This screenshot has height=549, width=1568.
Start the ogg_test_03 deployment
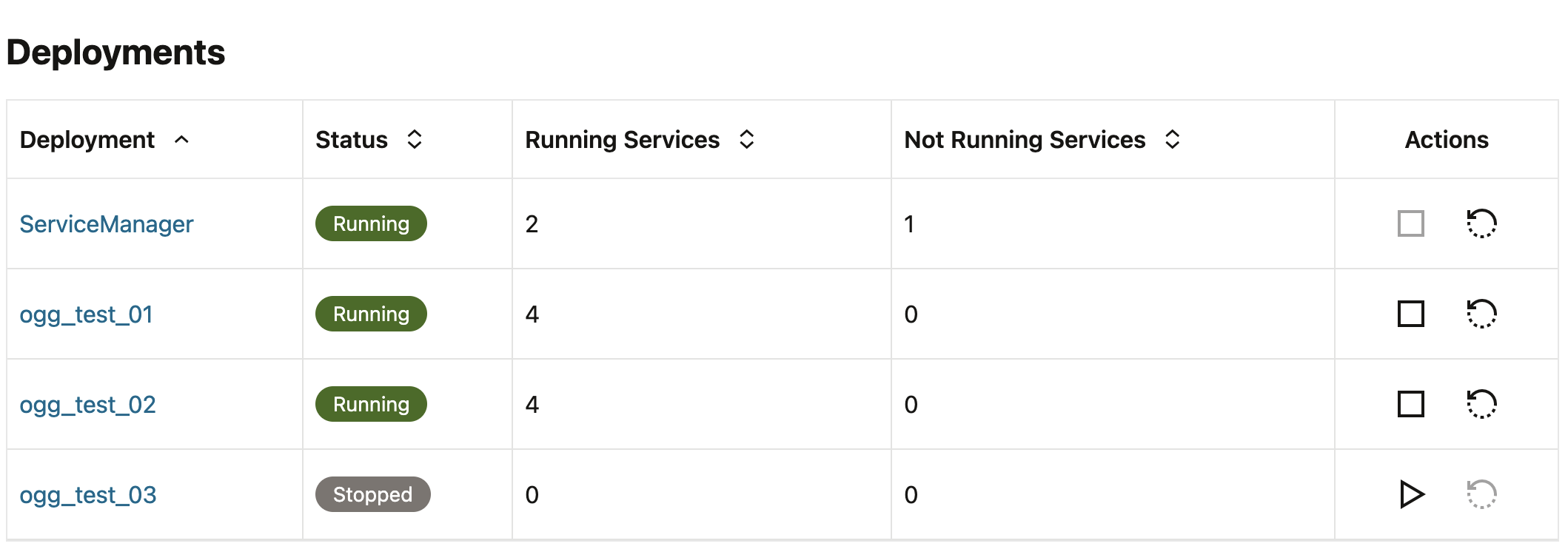coord(1412,494)
